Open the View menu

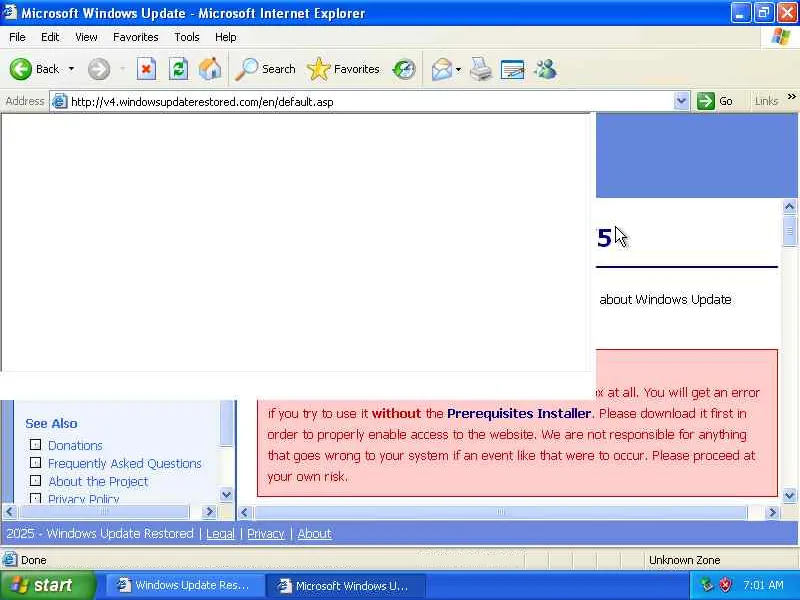click(x=86, y=37)
